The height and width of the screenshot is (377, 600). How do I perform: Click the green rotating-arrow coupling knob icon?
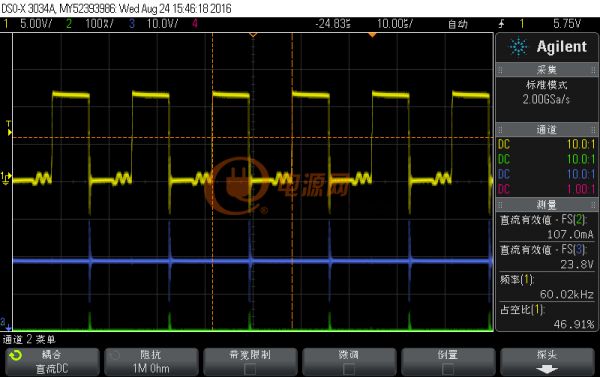[16, 356]
